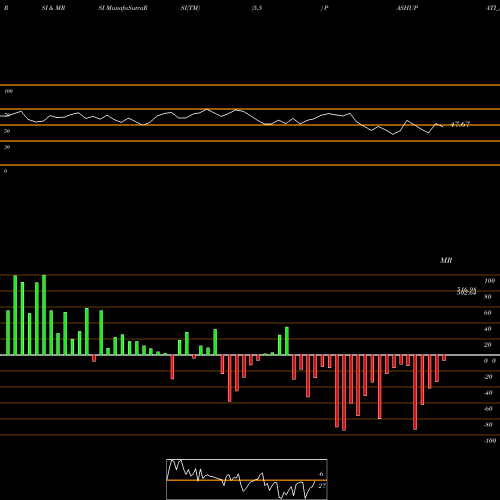
Task: Click the 'SI MunafaSutraR' header text
Action: pyautogui.click(x=123, y=8)
